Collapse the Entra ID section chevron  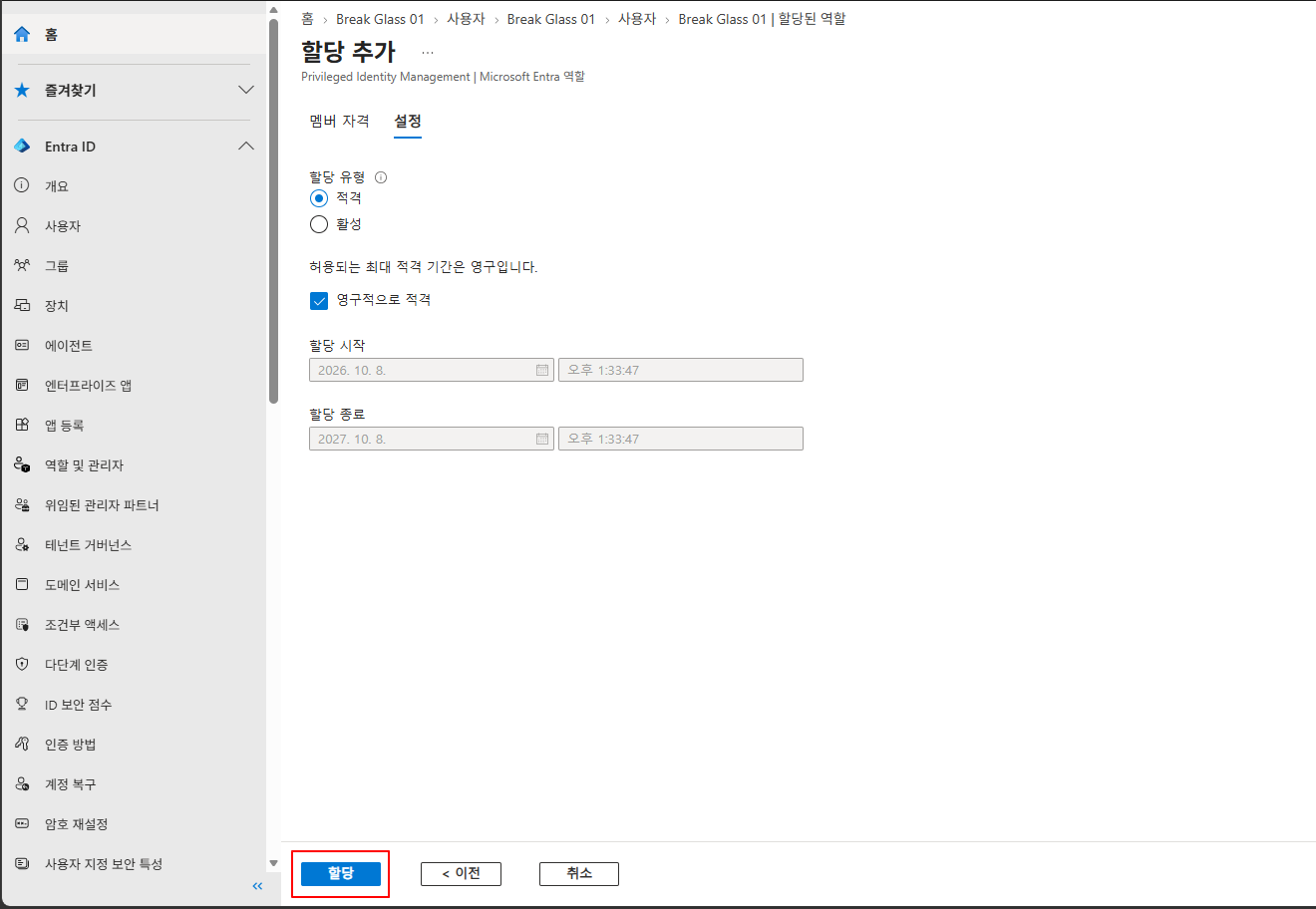point(246,147)
